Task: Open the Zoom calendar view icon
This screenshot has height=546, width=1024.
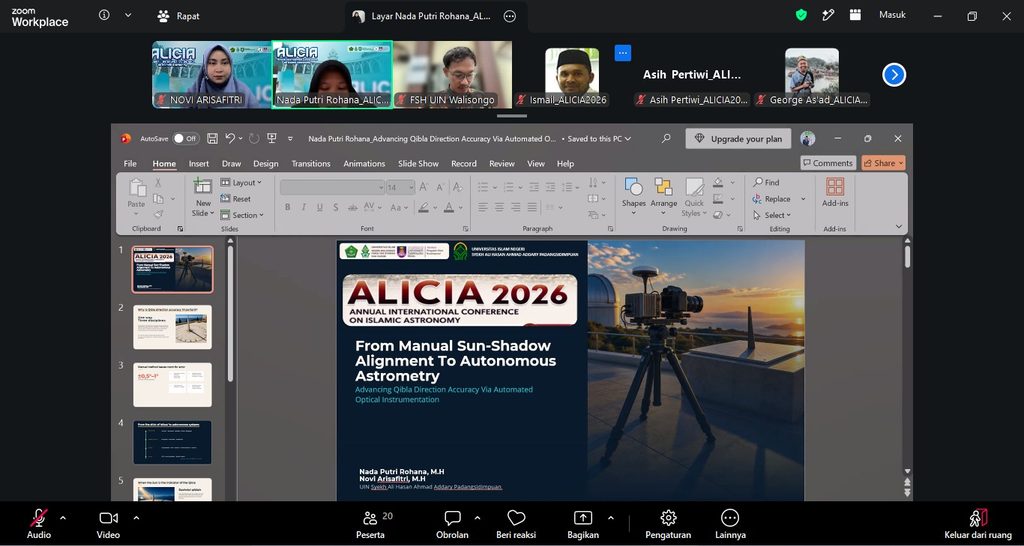Action: click(x=856, y=15)
